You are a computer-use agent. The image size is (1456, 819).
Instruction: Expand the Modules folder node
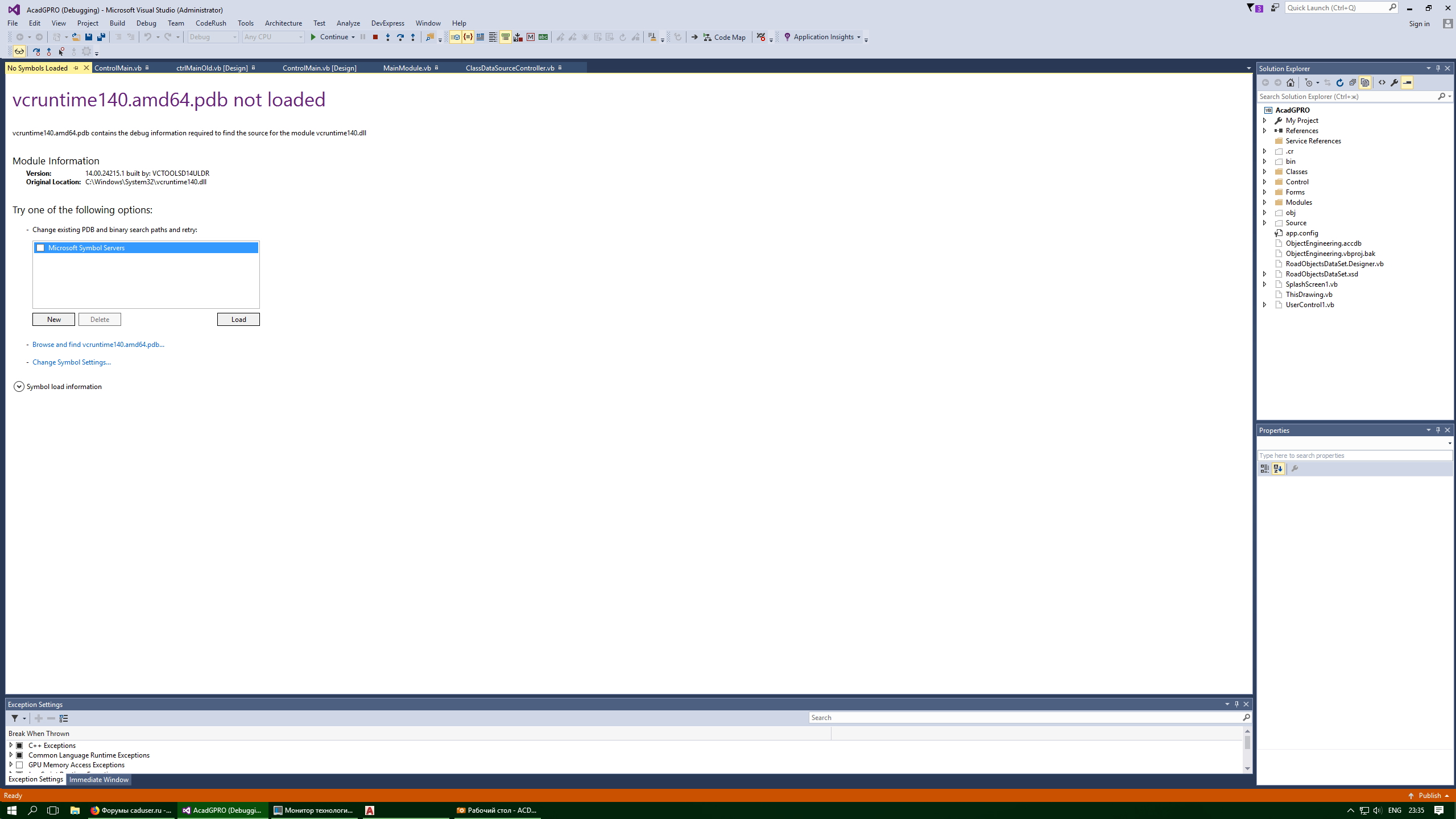(1265, 202)
